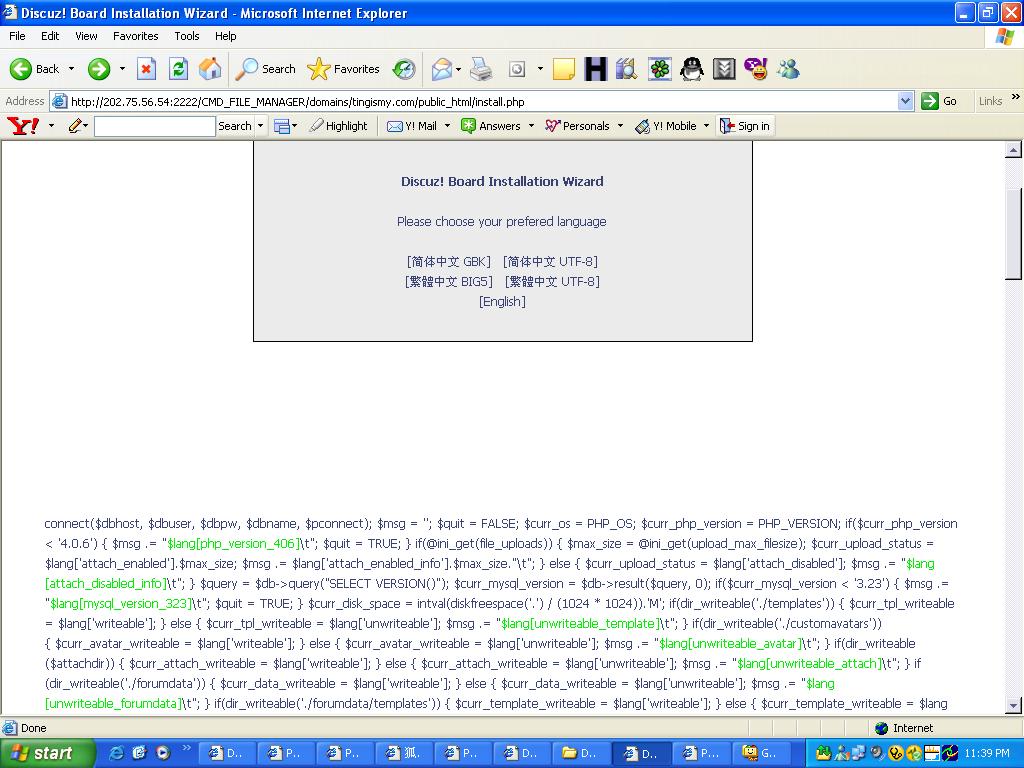Launch Windows Media Player quick launch icon

click(x=162, y=753)
